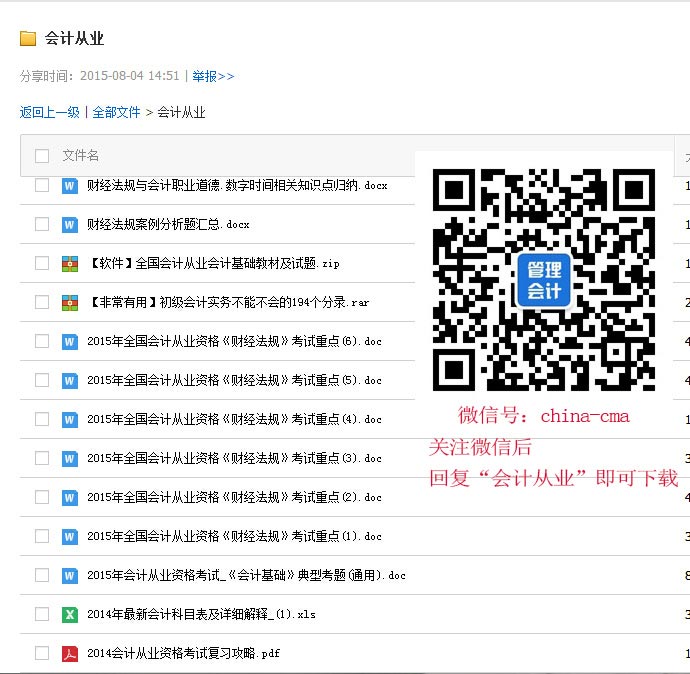The width and height of the screenshot is (690, 674).
Task: Click the Word icon for 考试重点(4).doc
Action: pyautogui.click(x=70, y=419)
